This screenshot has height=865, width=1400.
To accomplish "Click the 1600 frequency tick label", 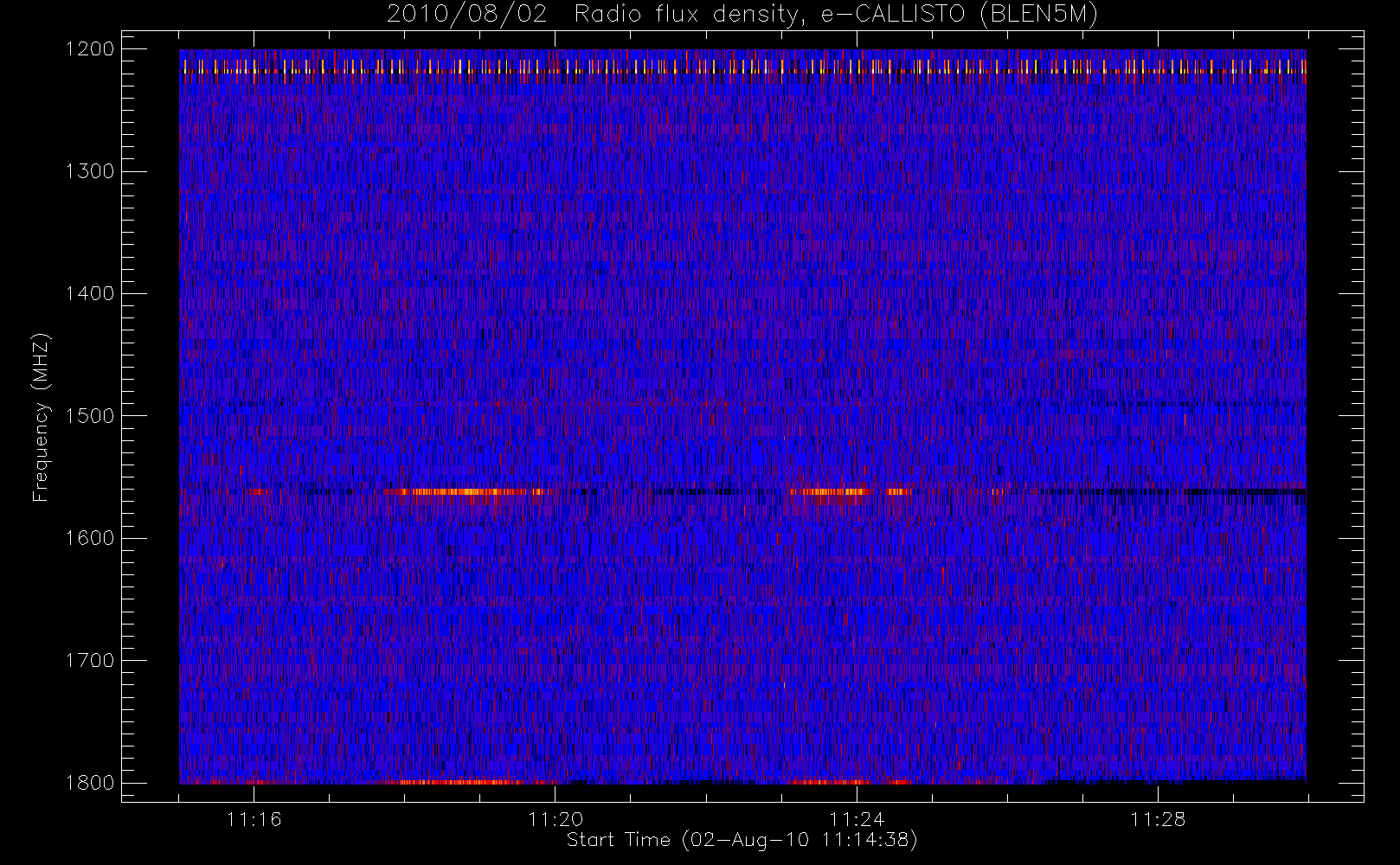I will coord(90,538).
